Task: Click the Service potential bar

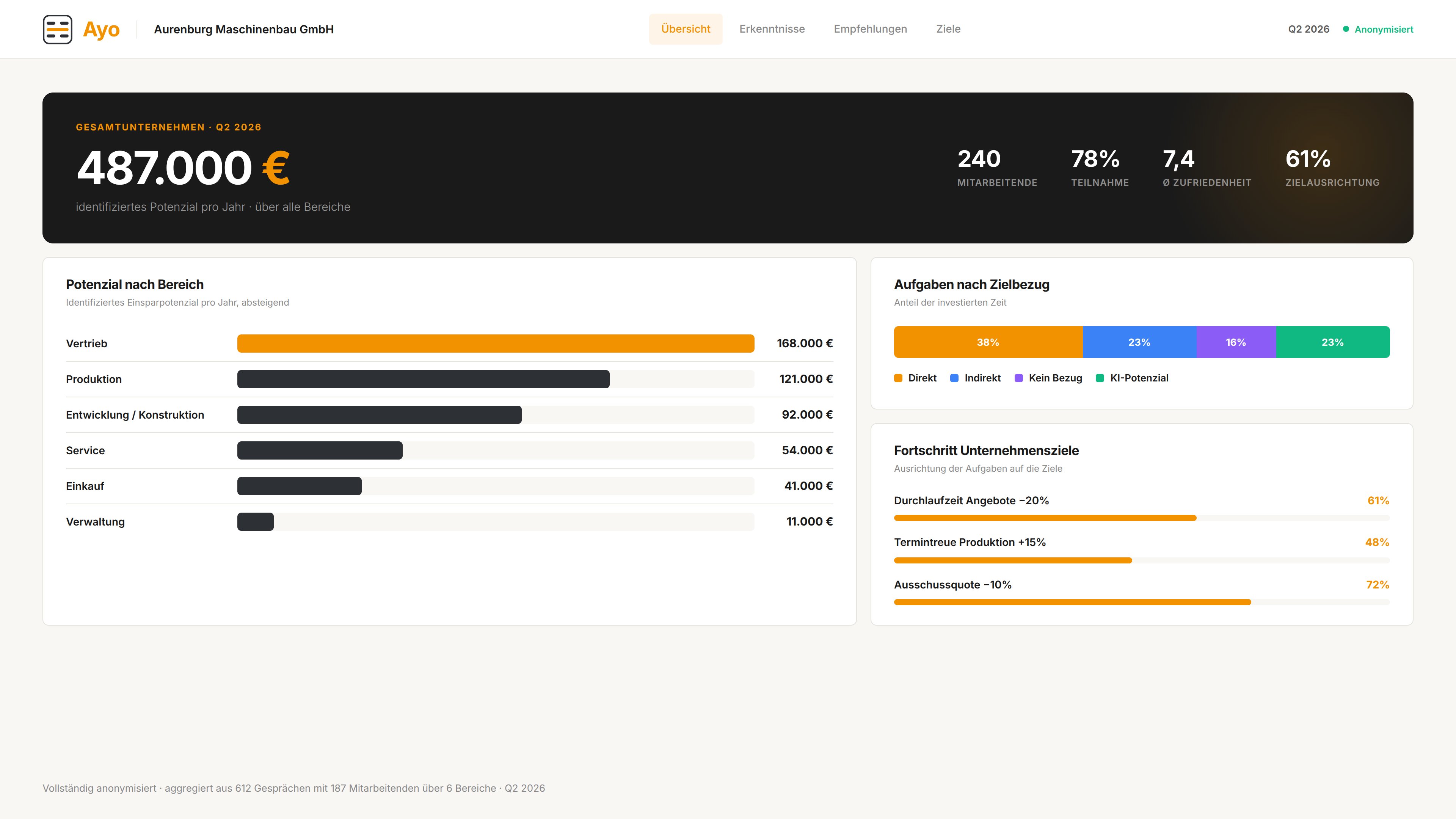Action: click(320, 450)
